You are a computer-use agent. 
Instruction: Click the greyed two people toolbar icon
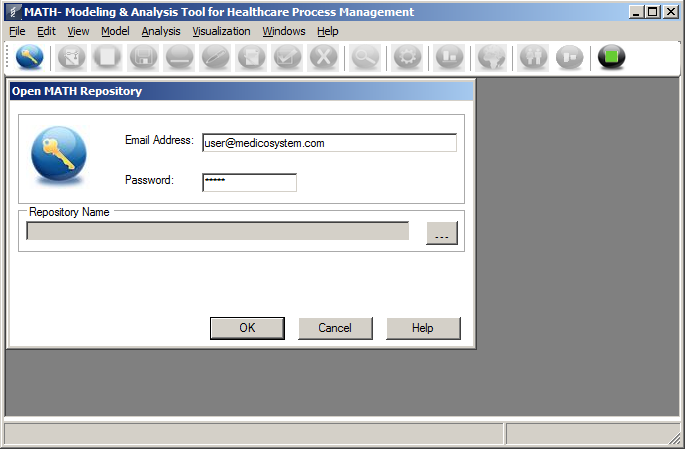[x=533, y=57]
